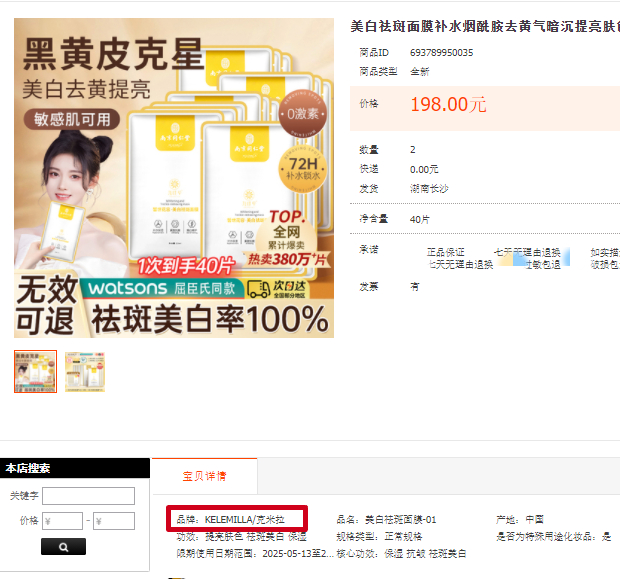This screenshot has height=579, width=620.
Task: Click the 品名: 美白祛斑面膜-01 text
Action: (x=386, y=520)
